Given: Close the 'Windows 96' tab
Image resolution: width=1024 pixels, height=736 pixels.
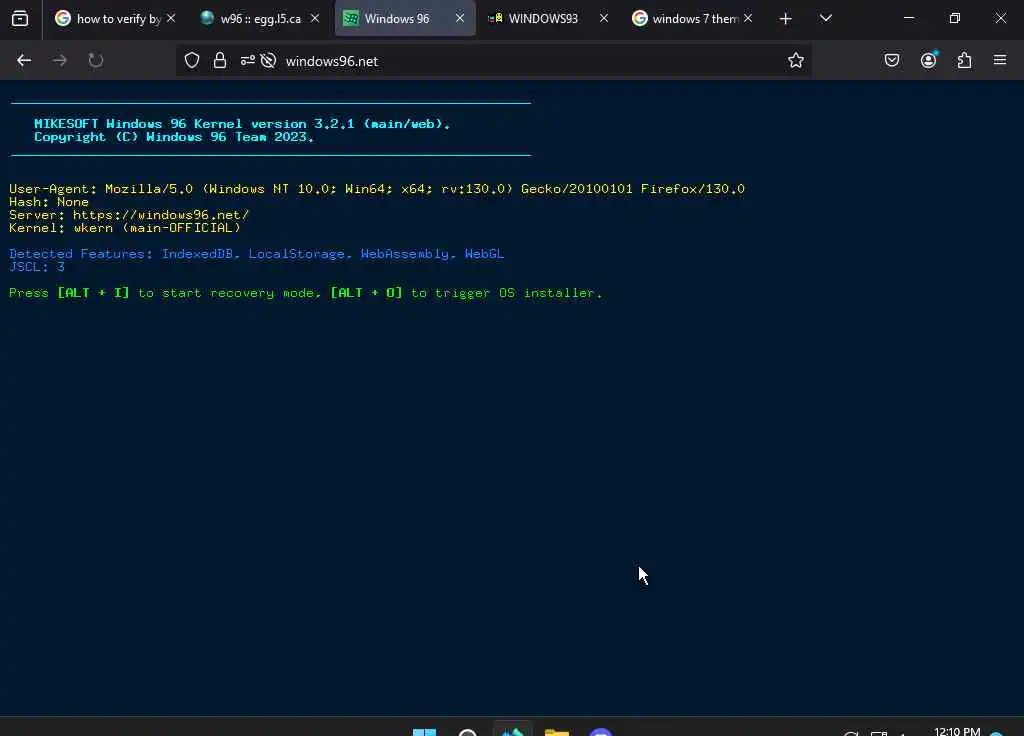Looking at the screenshot, I should coord(460,18).
